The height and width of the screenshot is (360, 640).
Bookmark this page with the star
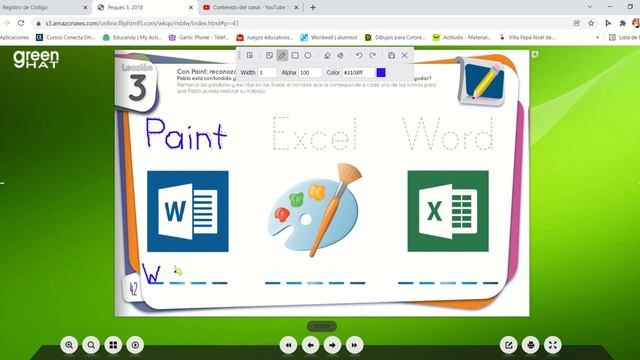click(x=591, y=23)
